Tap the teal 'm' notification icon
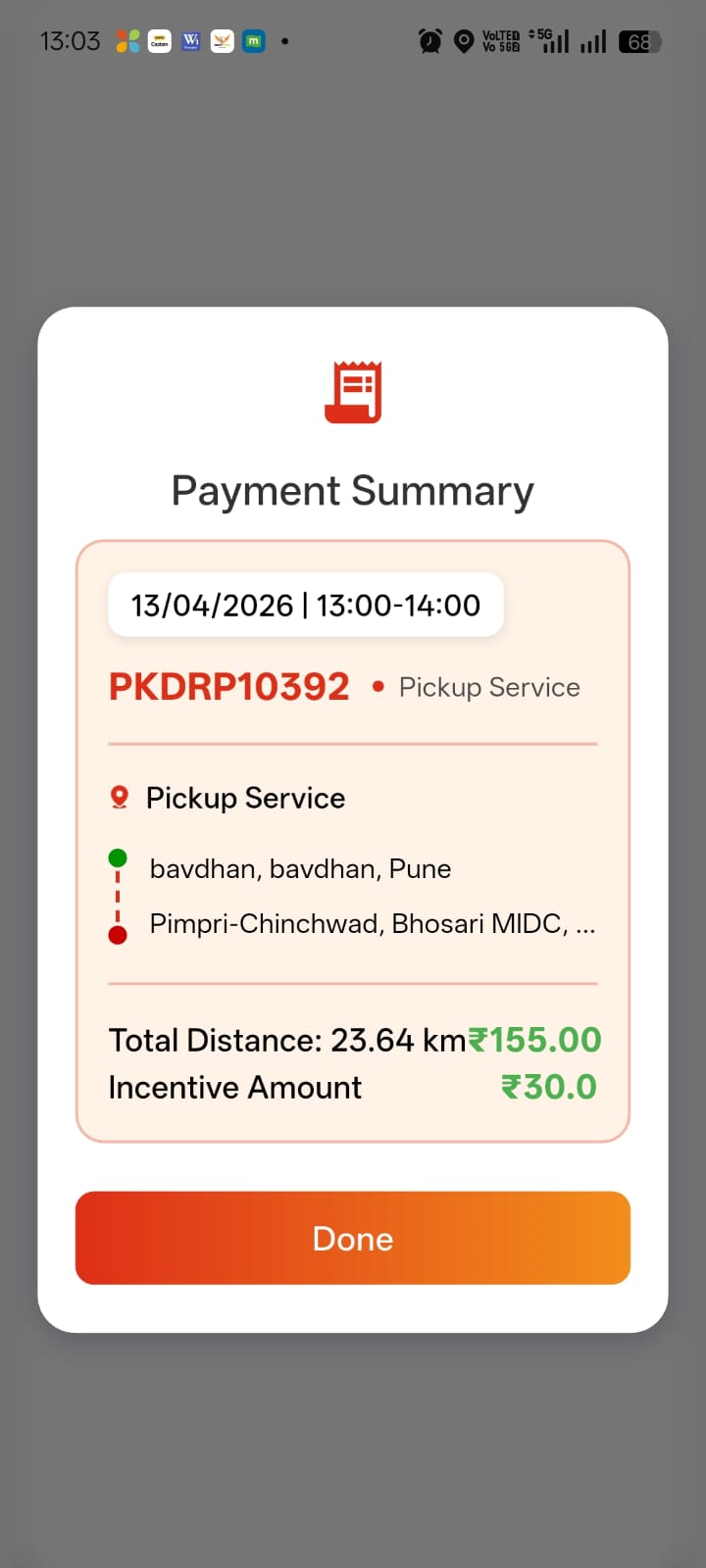 254,41
